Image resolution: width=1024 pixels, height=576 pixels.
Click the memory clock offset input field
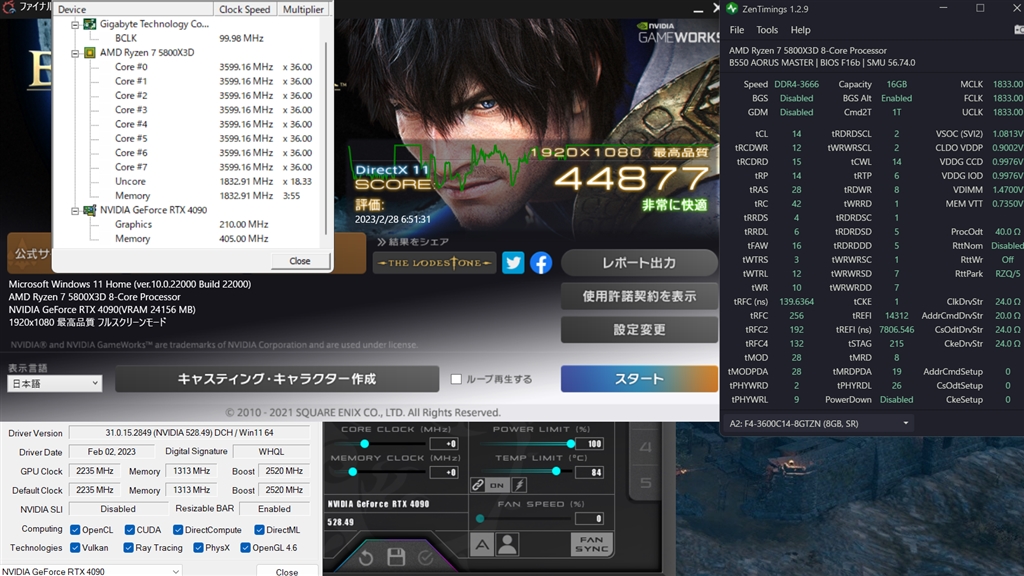[444, 472]
